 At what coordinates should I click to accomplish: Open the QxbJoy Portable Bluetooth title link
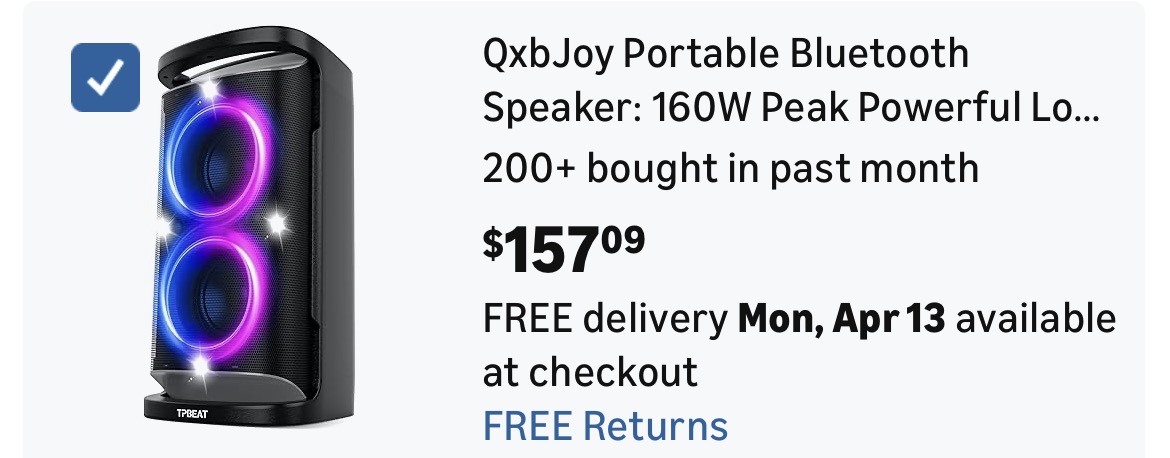coord(725,53)
